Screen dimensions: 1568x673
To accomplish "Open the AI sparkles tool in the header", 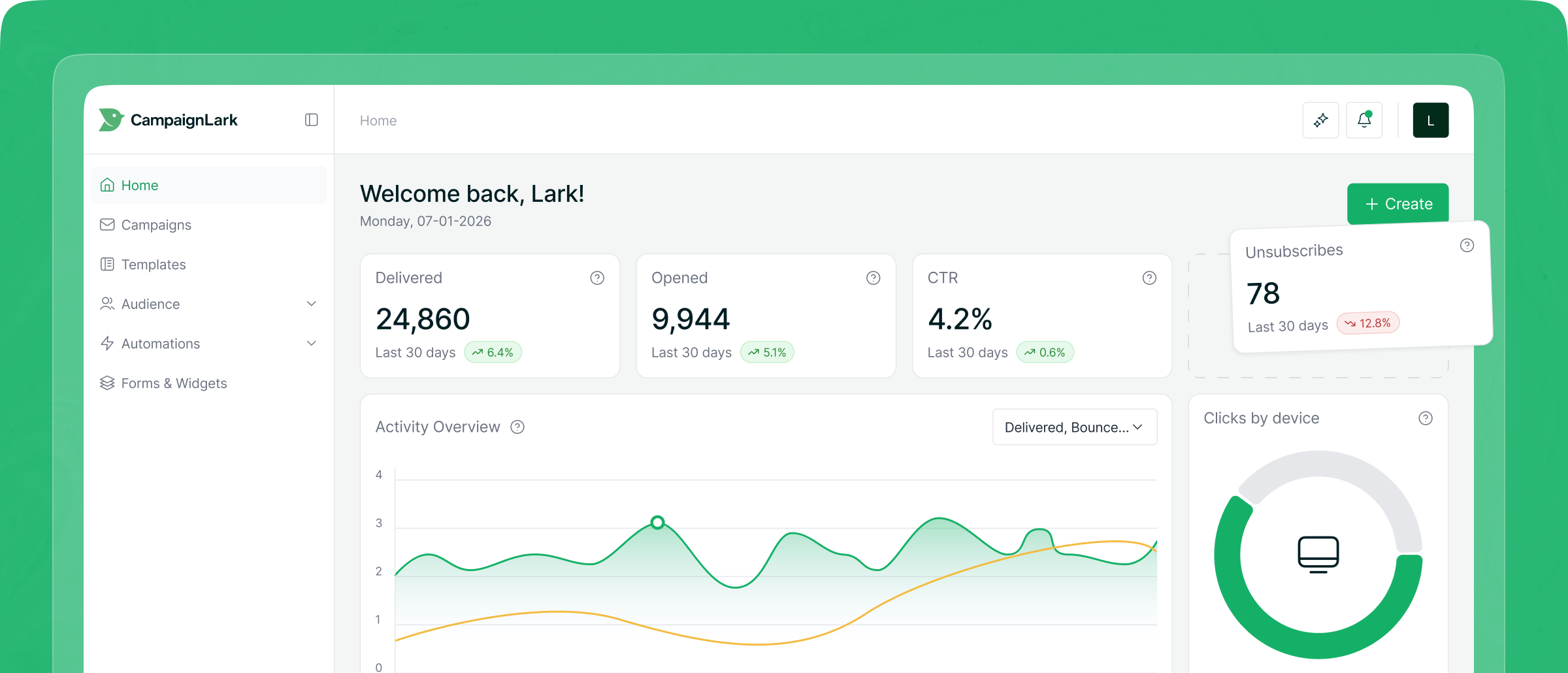I will pyautogui.click(x=1320, y=120).
